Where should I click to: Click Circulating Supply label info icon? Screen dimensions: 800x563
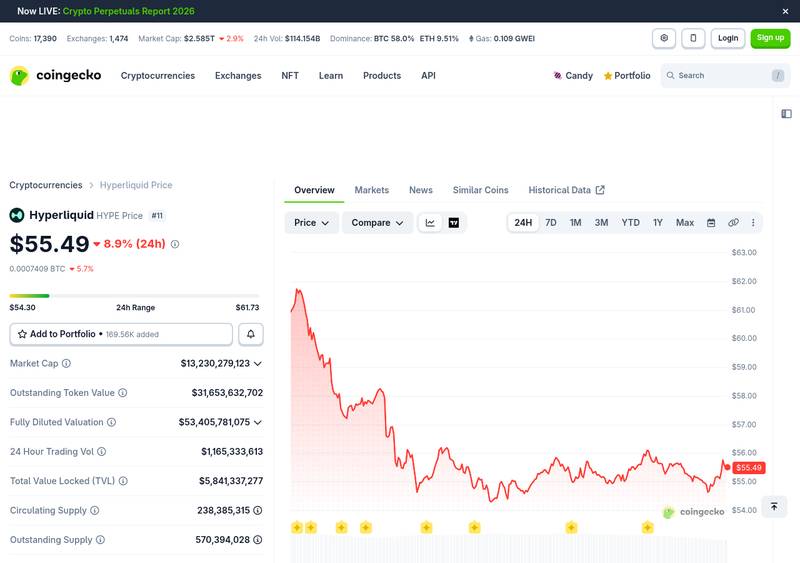pyautogui.click(x=94, y=510)
